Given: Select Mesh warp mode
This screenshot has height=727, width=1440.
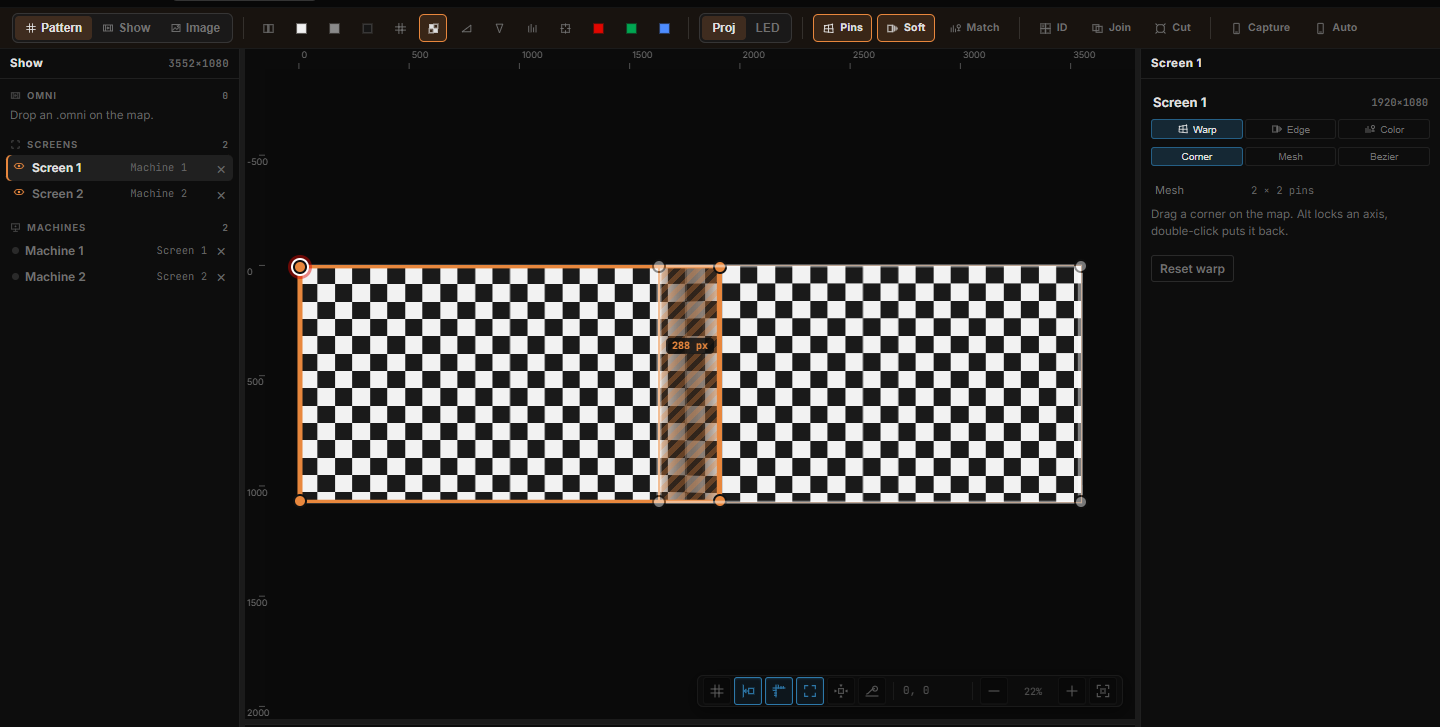Looking at the screenshot, I should (x=1290, y=156).
